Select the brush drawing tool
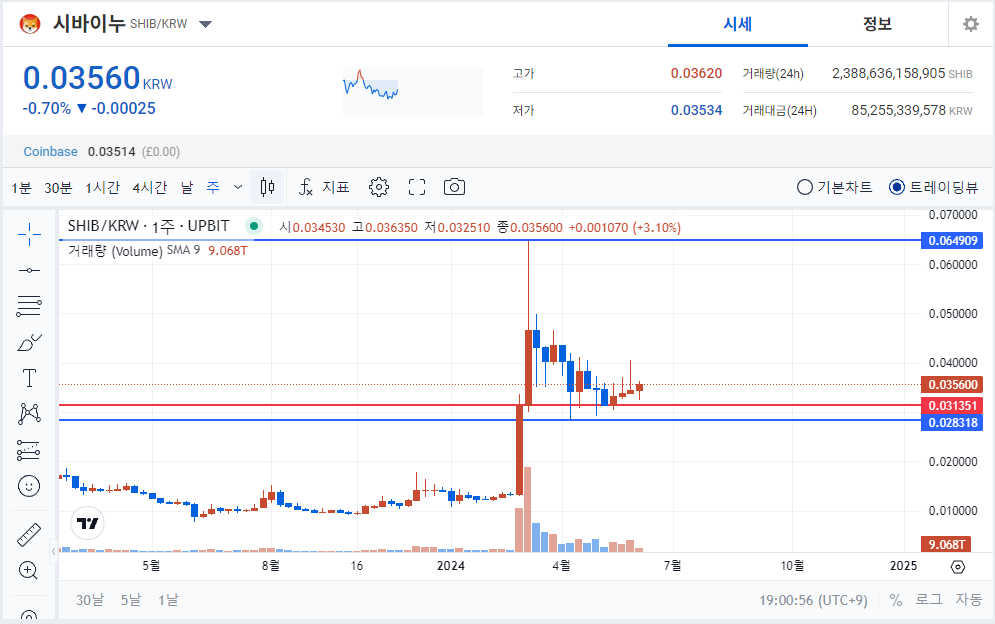Screen dimensions: 995x624 pos(29,343)
